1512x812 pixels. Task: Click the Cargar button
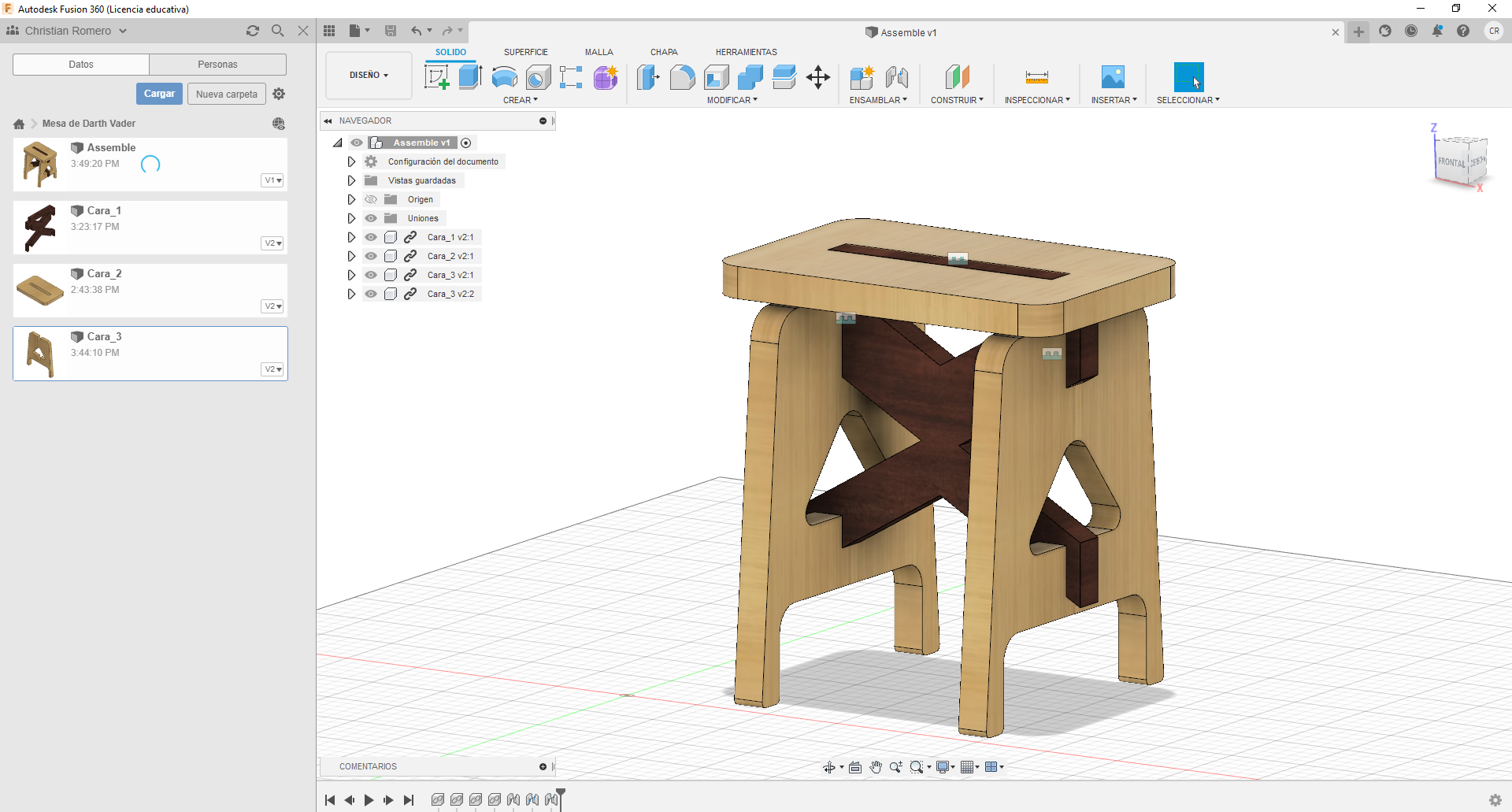(x=159, y=94)
